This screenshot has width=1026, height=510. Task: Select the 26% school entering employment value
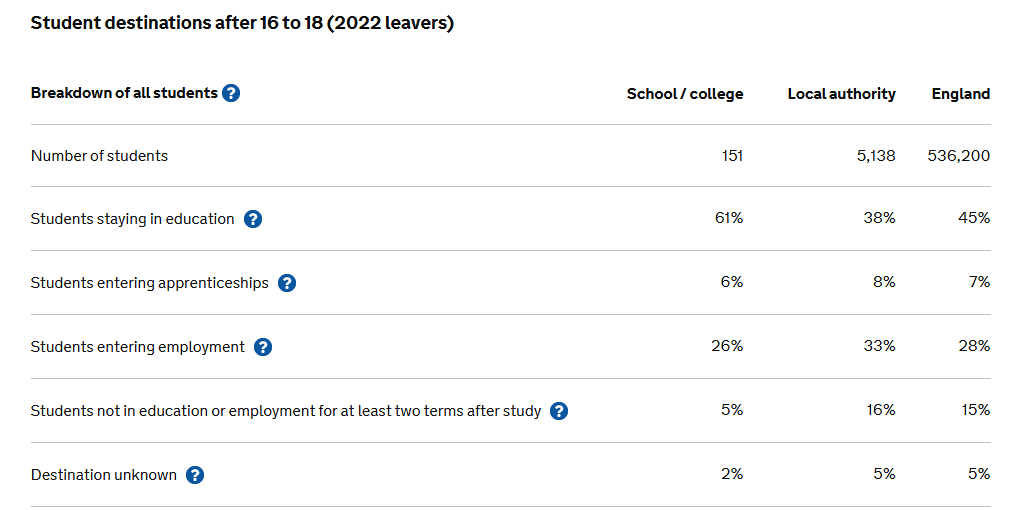728,346
